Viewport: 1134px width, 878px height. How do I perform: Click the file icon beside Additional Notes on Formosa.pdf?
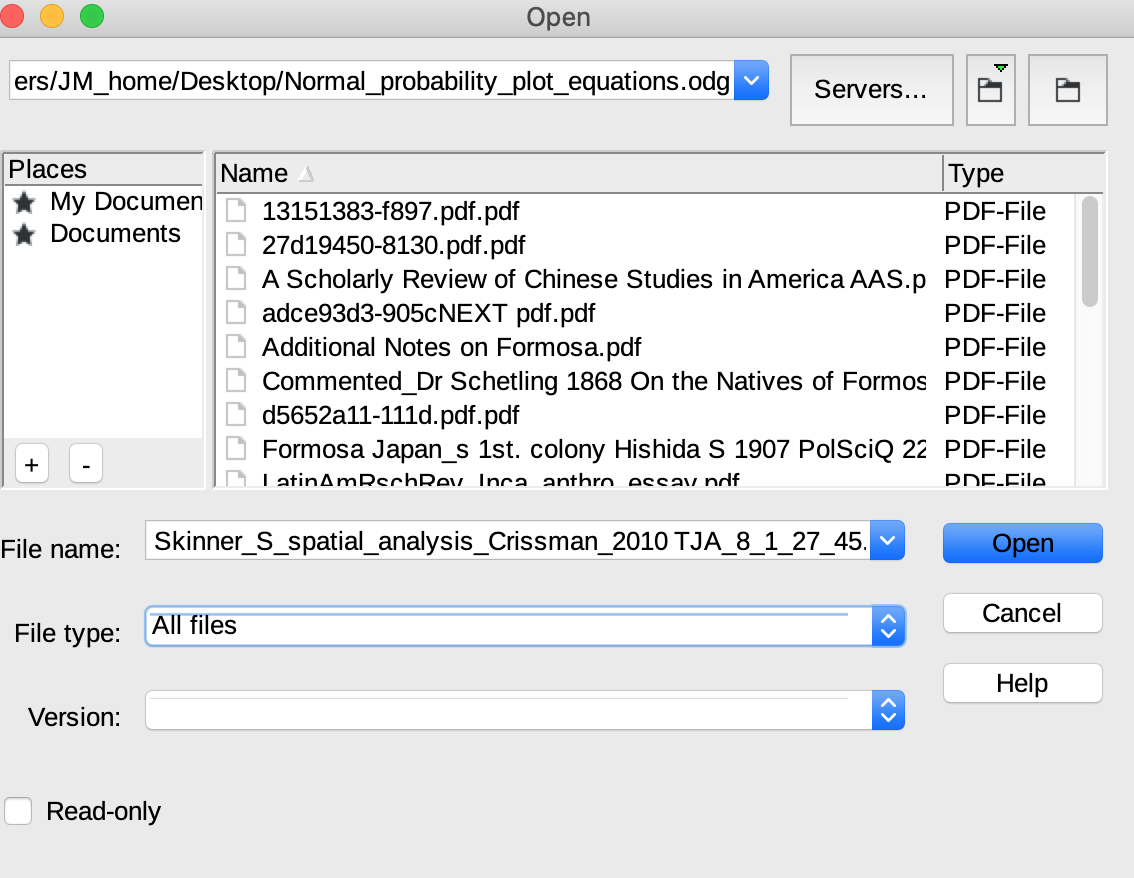coord(237,347)
